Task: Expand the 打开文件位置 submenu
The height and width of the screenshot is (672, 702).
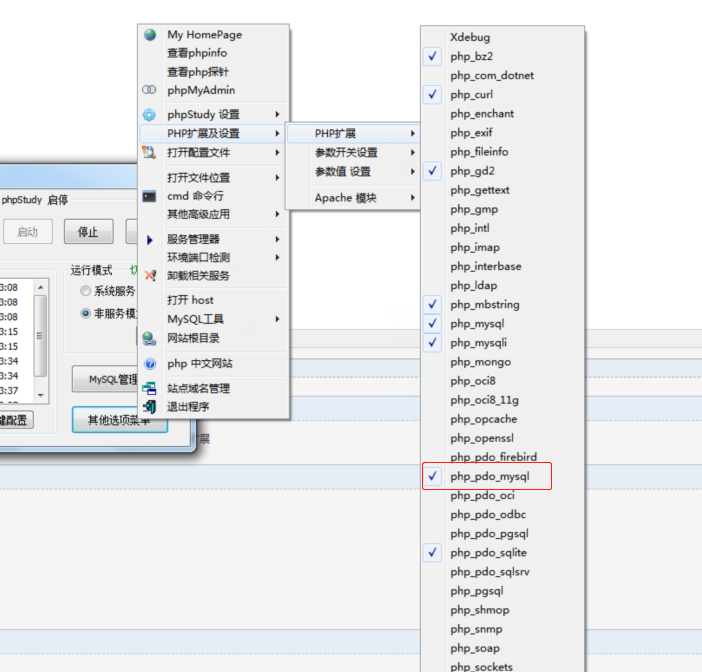Action: point(278,178)
